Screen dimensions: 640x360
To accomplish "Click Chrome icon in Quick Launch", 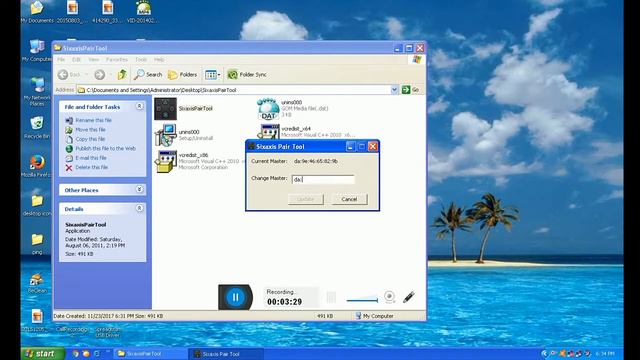I will point(76,354).
